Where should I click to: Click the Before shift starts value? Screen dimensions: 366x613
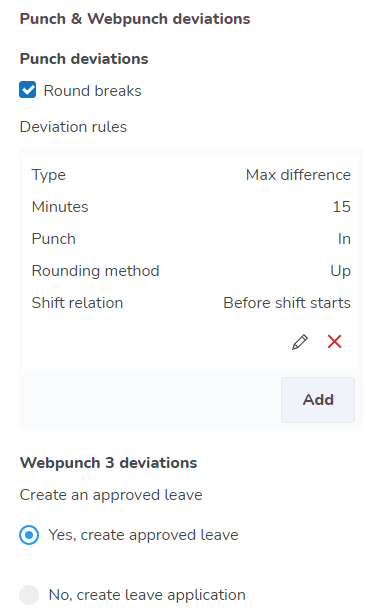point(287,303)
